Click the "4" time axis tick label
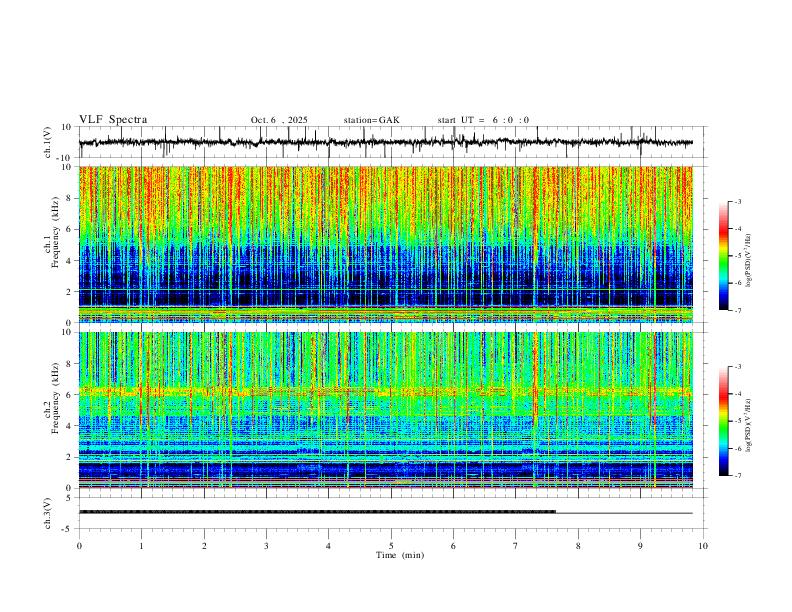Screen dimensions: 792x612 pos(328,546)
